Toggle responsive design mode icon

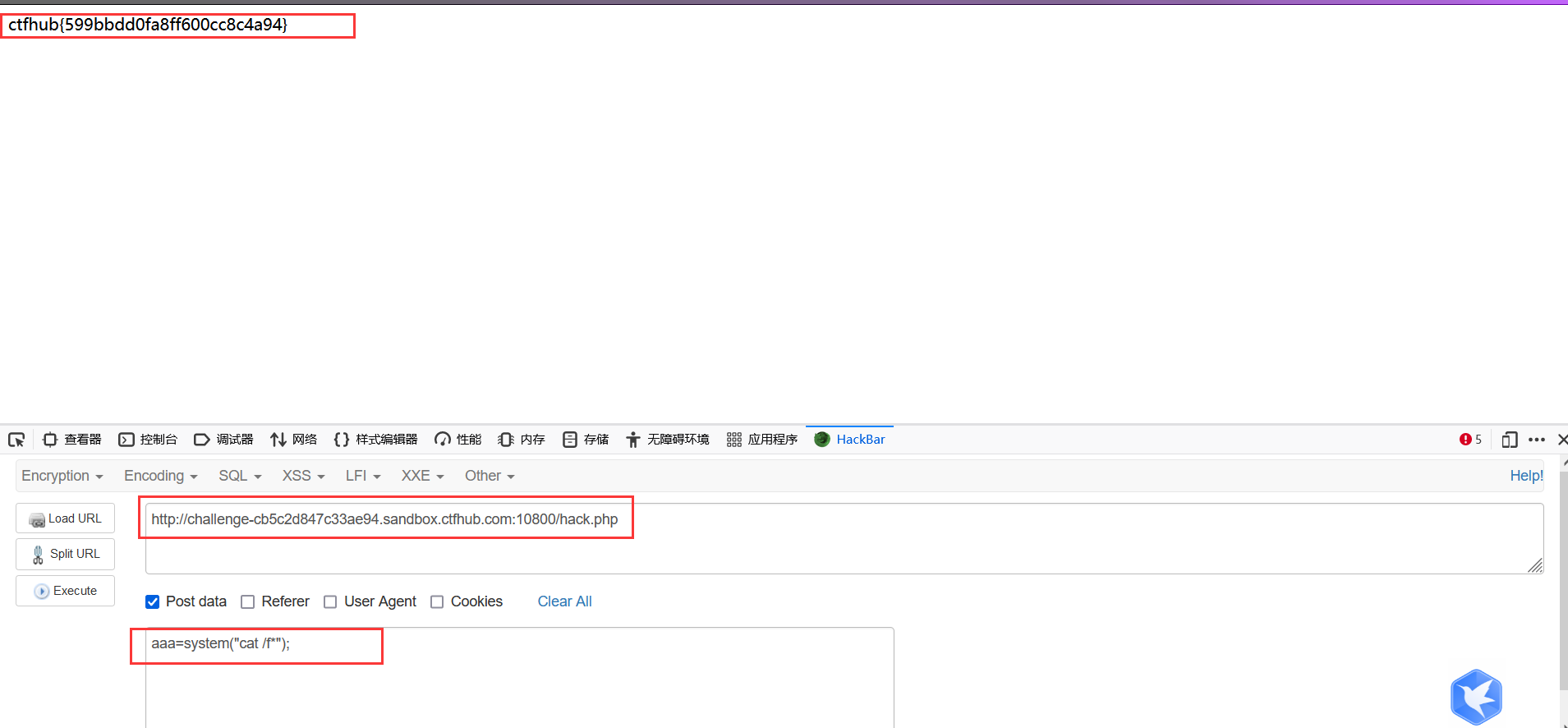[x=1509, y=440]
